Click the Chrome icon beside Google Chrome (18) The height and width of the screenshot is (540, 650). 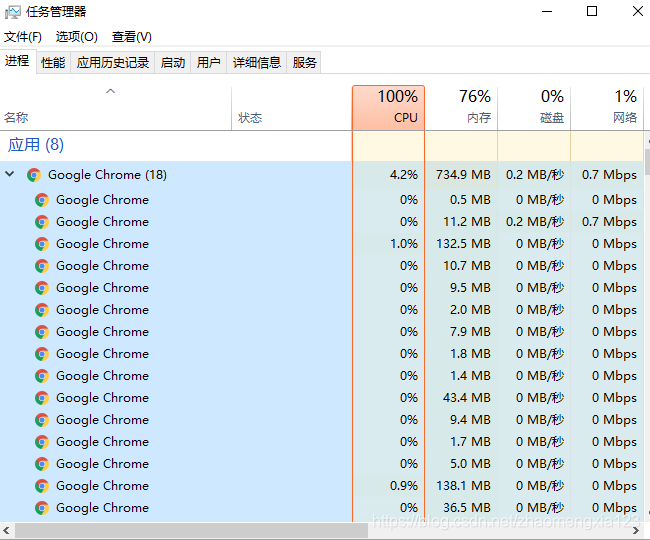pyautogui.click(x=34, y=175)
